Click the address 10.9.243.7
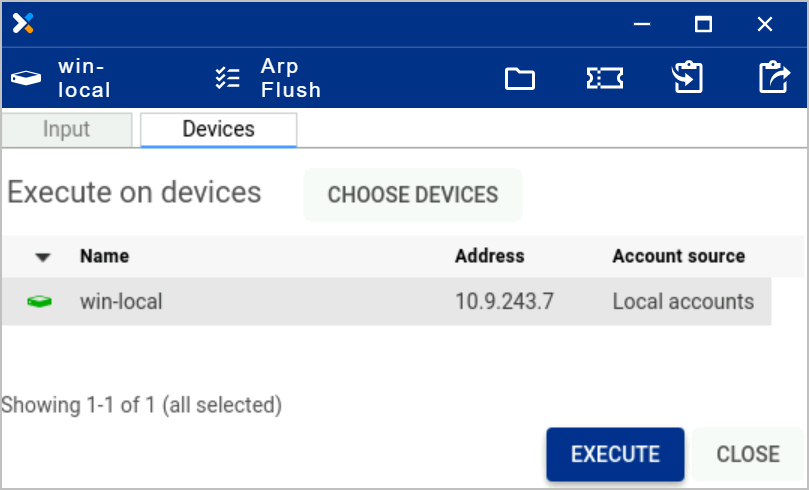The height and width of the screenshot is (490, 809). (x=505, y=301)
